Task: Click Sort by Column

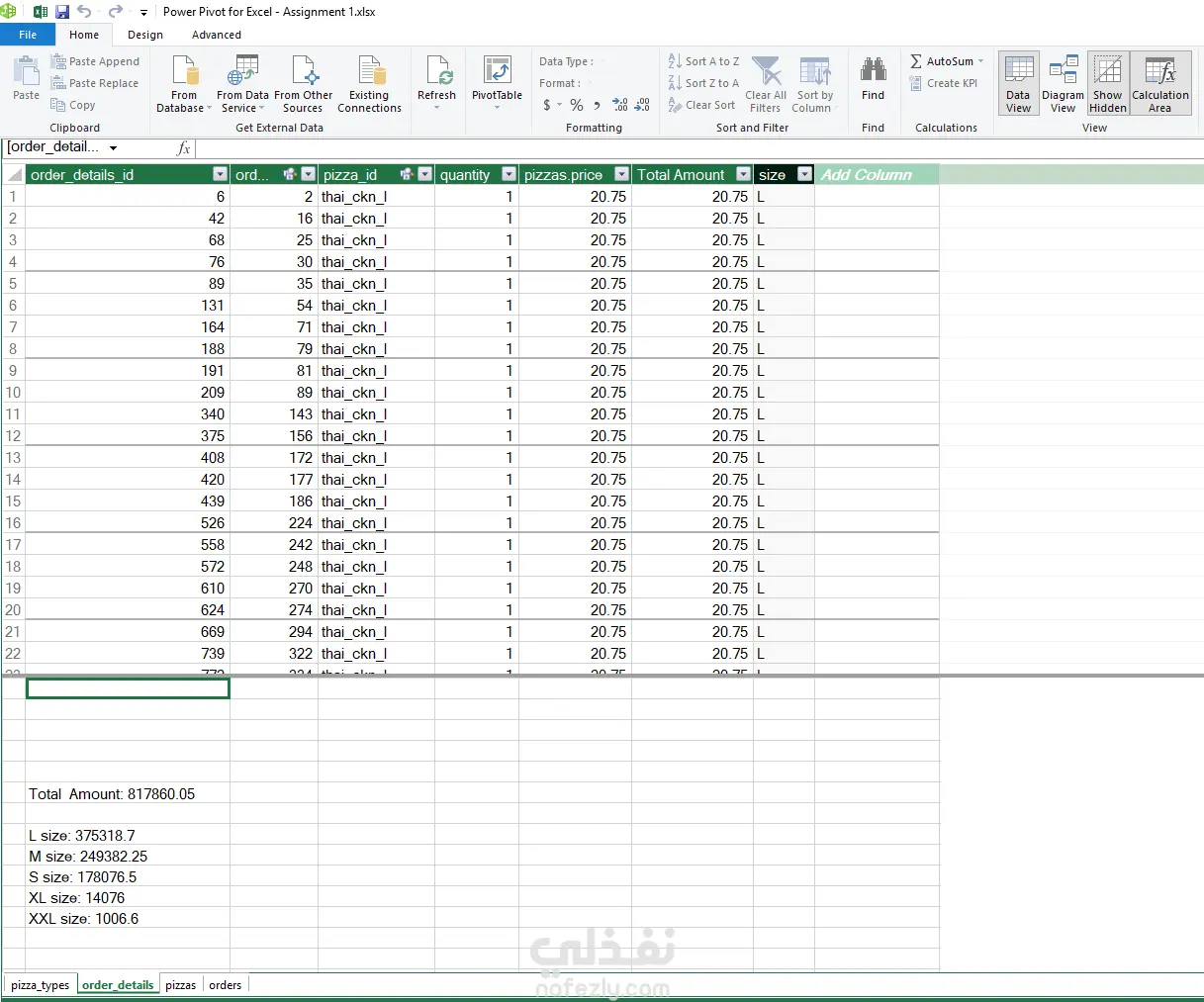Action: [814, 84]
